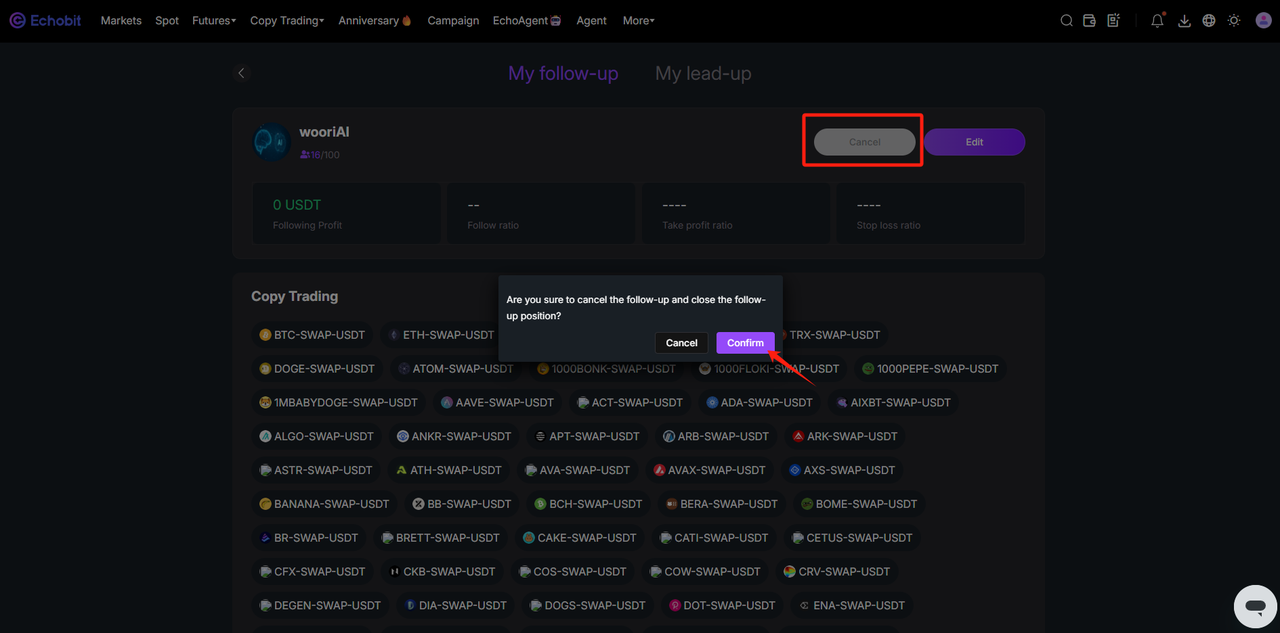Click the gray Cancel button beside Edit
1280x633 pixels.
[x=865, y=142]
